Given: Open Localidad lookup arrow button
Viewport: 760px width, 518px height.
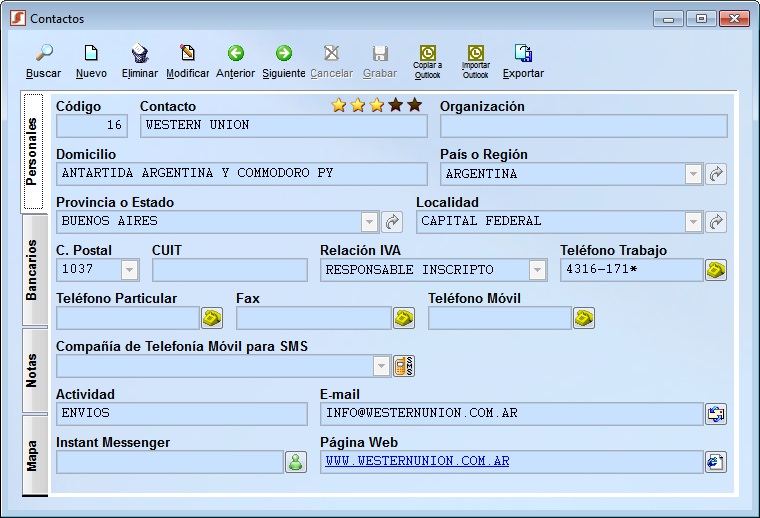Looking at the screenshot, I should tap(716, 222).
